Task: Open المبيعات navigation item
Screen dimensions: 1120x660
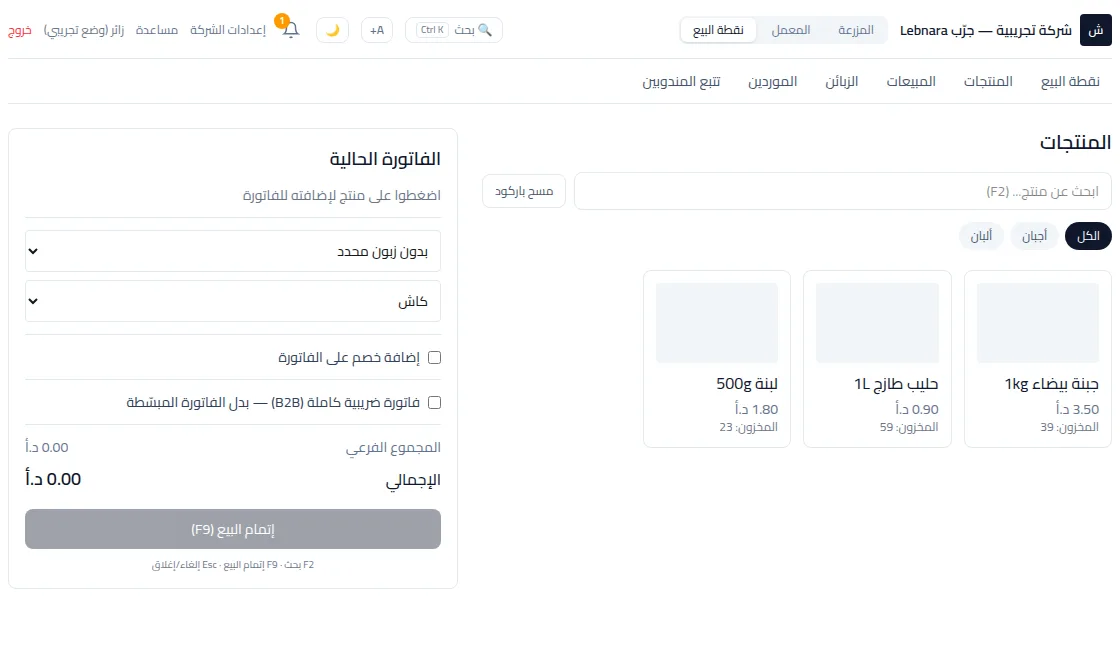Action: 911,81
